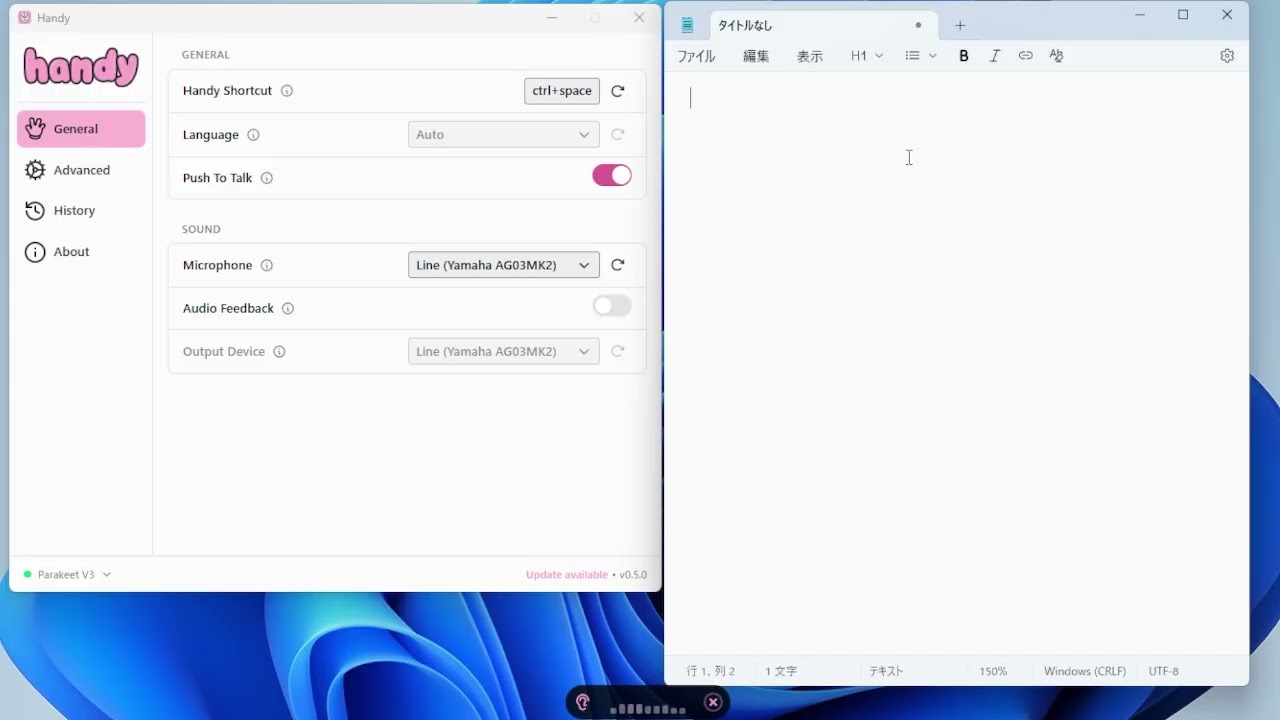Refresh the Microphone device list
Viewport: 1280px width, 720px height.
click(618, 265)
